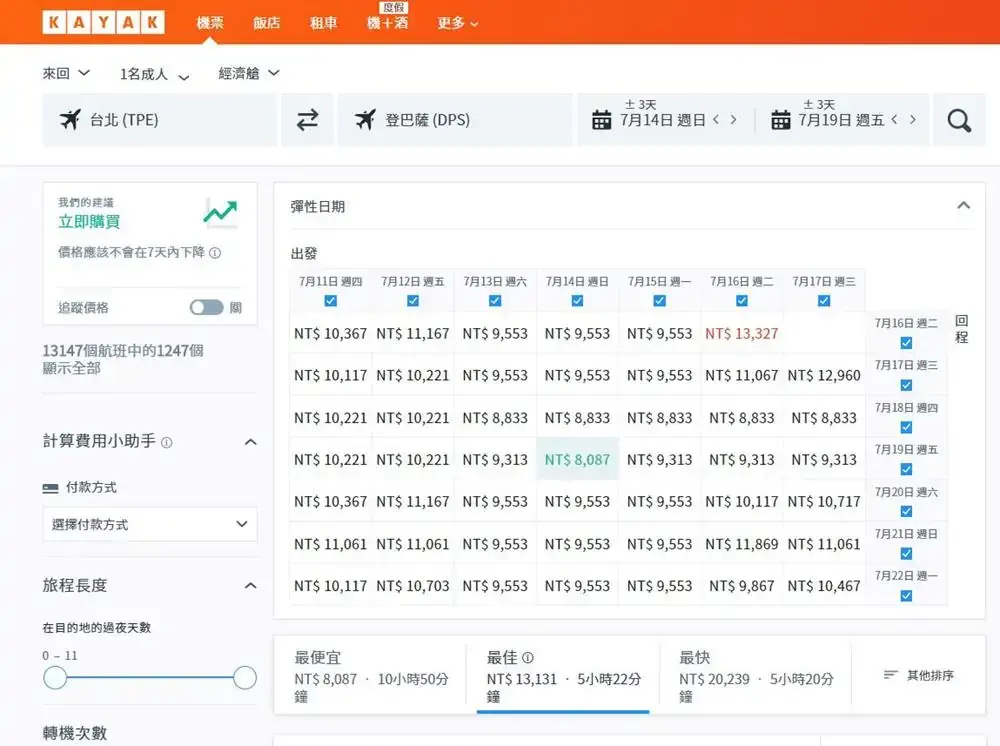
Task: Click the airplane icon in 台北 (TPE) field
Action: point(70,119)
